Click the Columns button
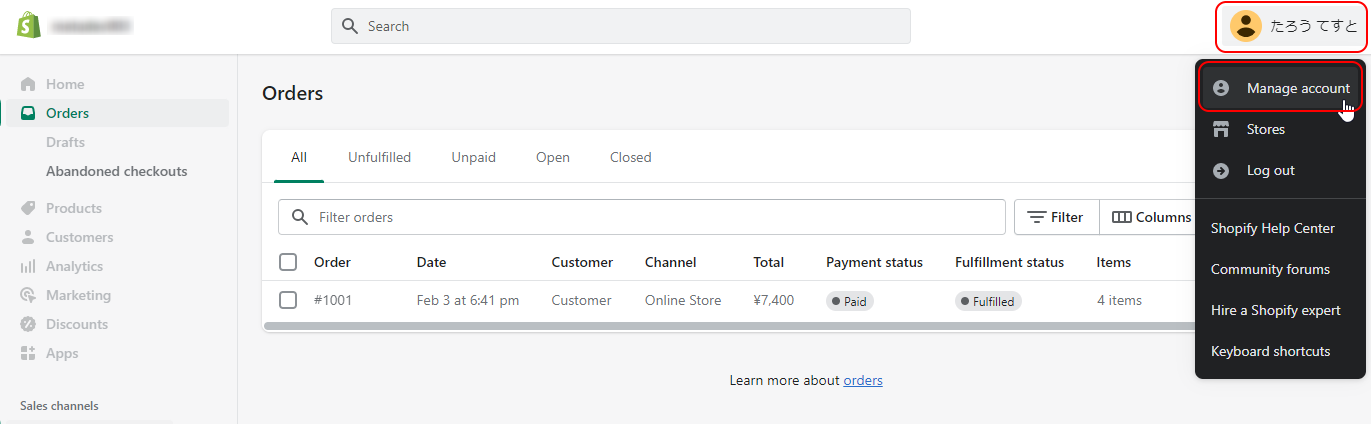Screen dimensions: 1371x424 (1149, 217)
